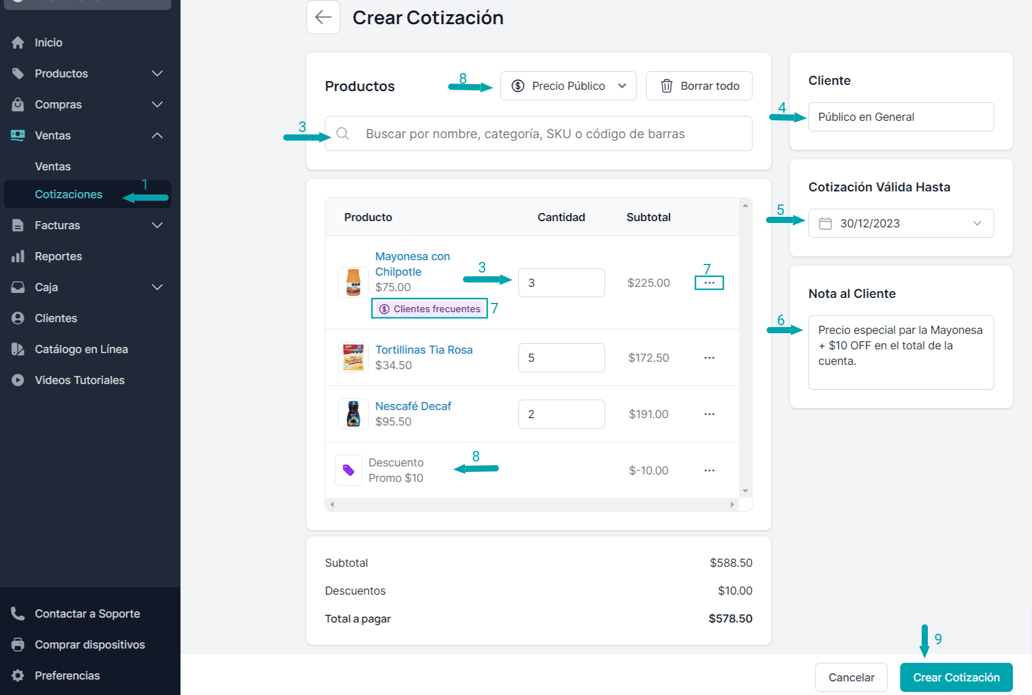Click the calendar icon in validity date
Screen dimensions: 1032x695
825,223
